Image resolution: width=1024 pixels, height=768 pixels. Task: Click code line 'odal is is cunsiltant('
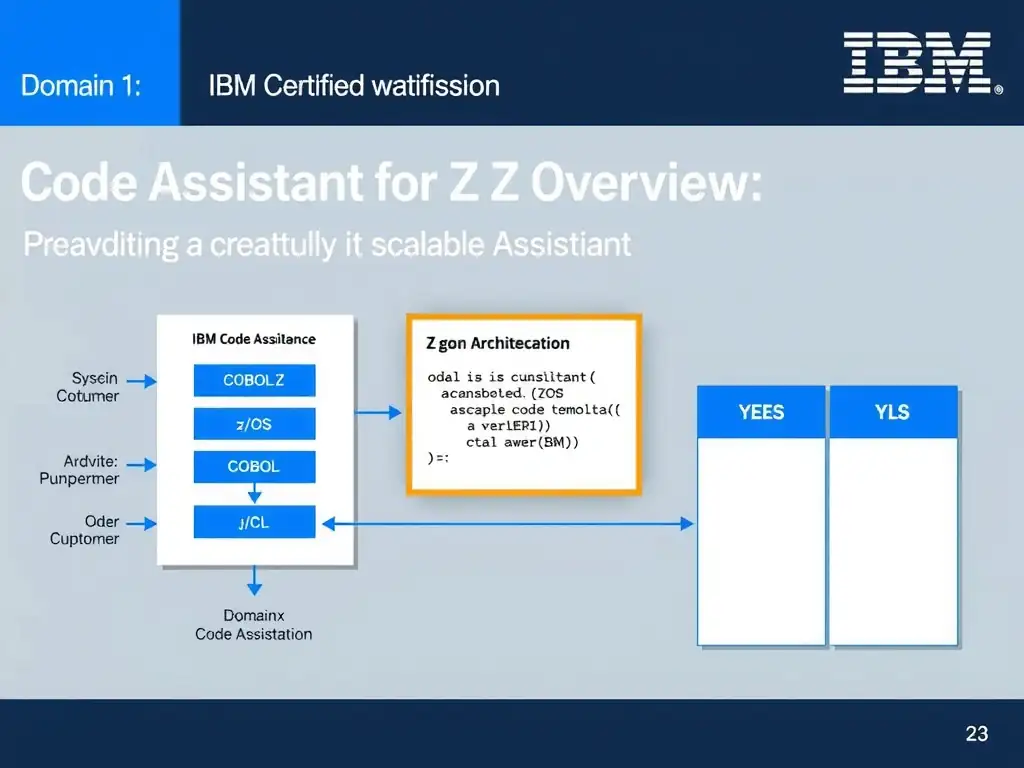click(511, 377)
